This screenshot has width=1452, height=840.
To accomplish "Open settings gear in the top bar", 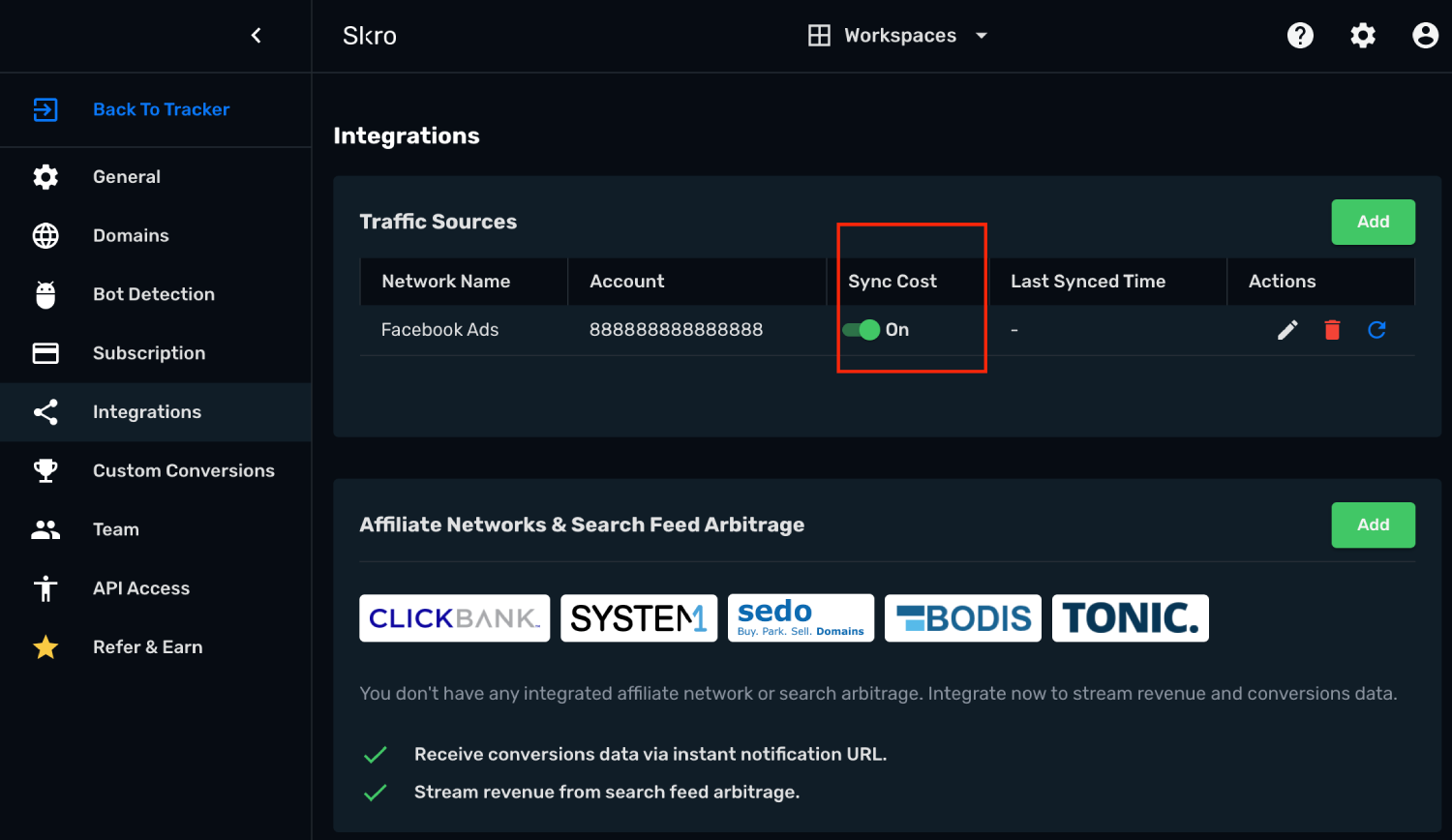I will [1363, 36].
